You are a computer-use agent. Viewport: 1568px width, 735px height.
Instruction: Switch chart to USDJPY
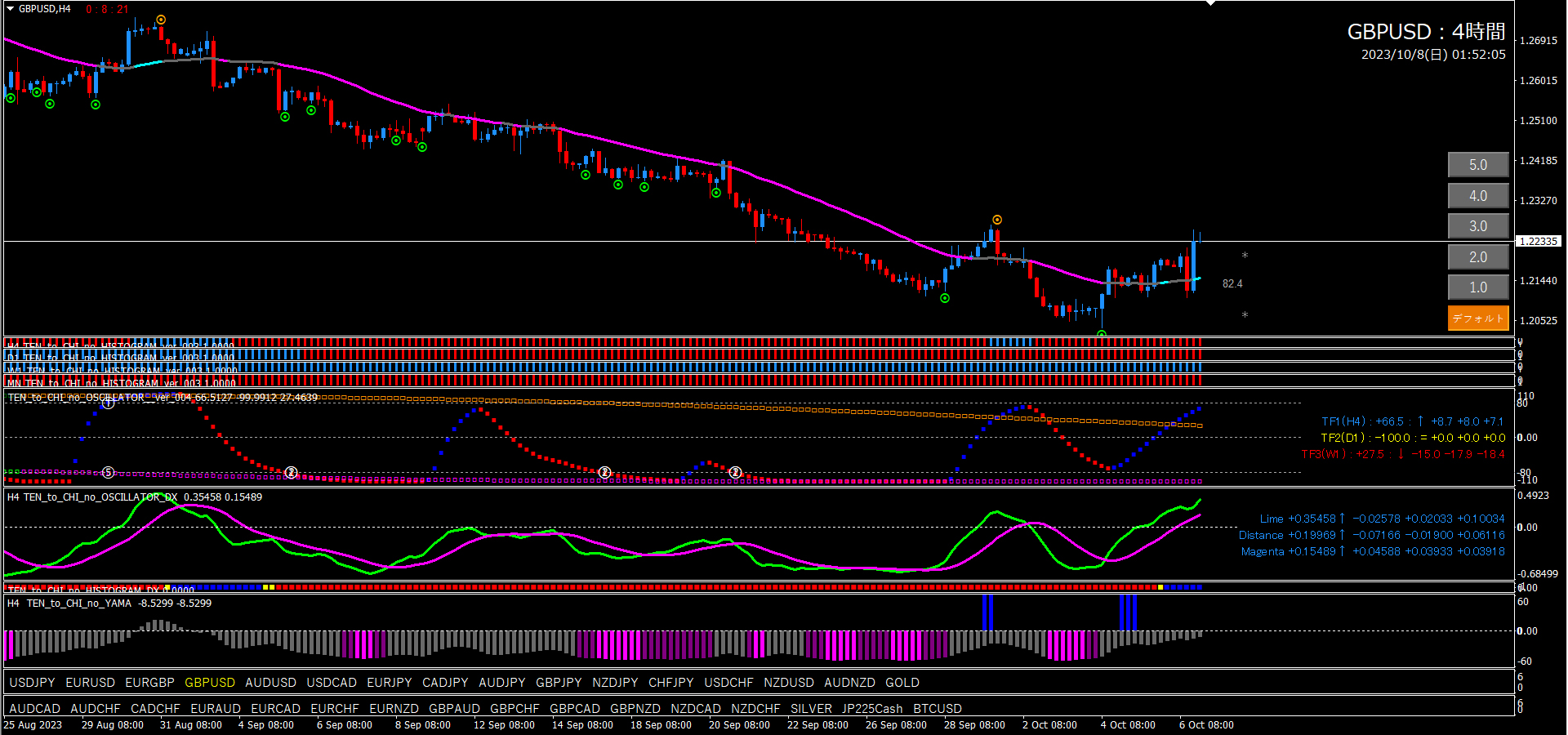[32, 683]
